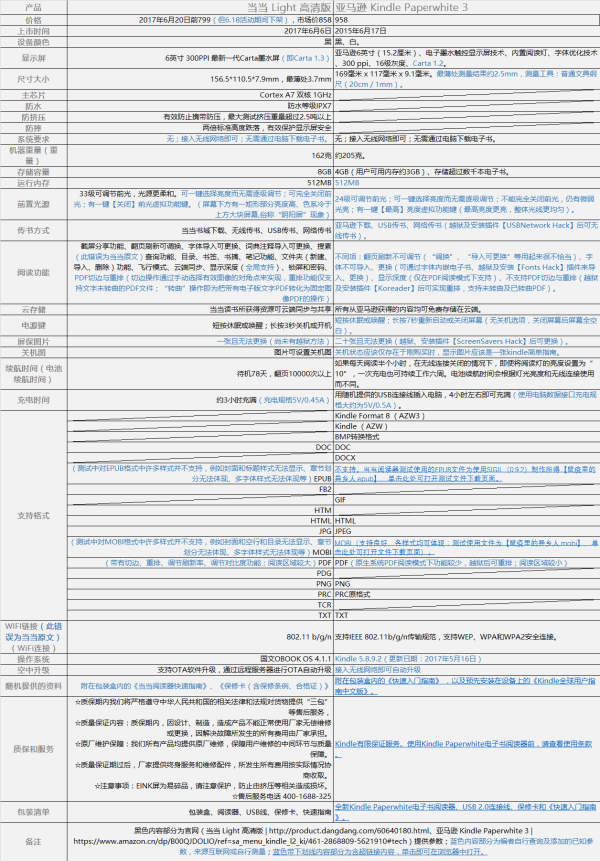600x861 pixels.
Task: Select the 防摔 row label
Action: pos(33,127)
